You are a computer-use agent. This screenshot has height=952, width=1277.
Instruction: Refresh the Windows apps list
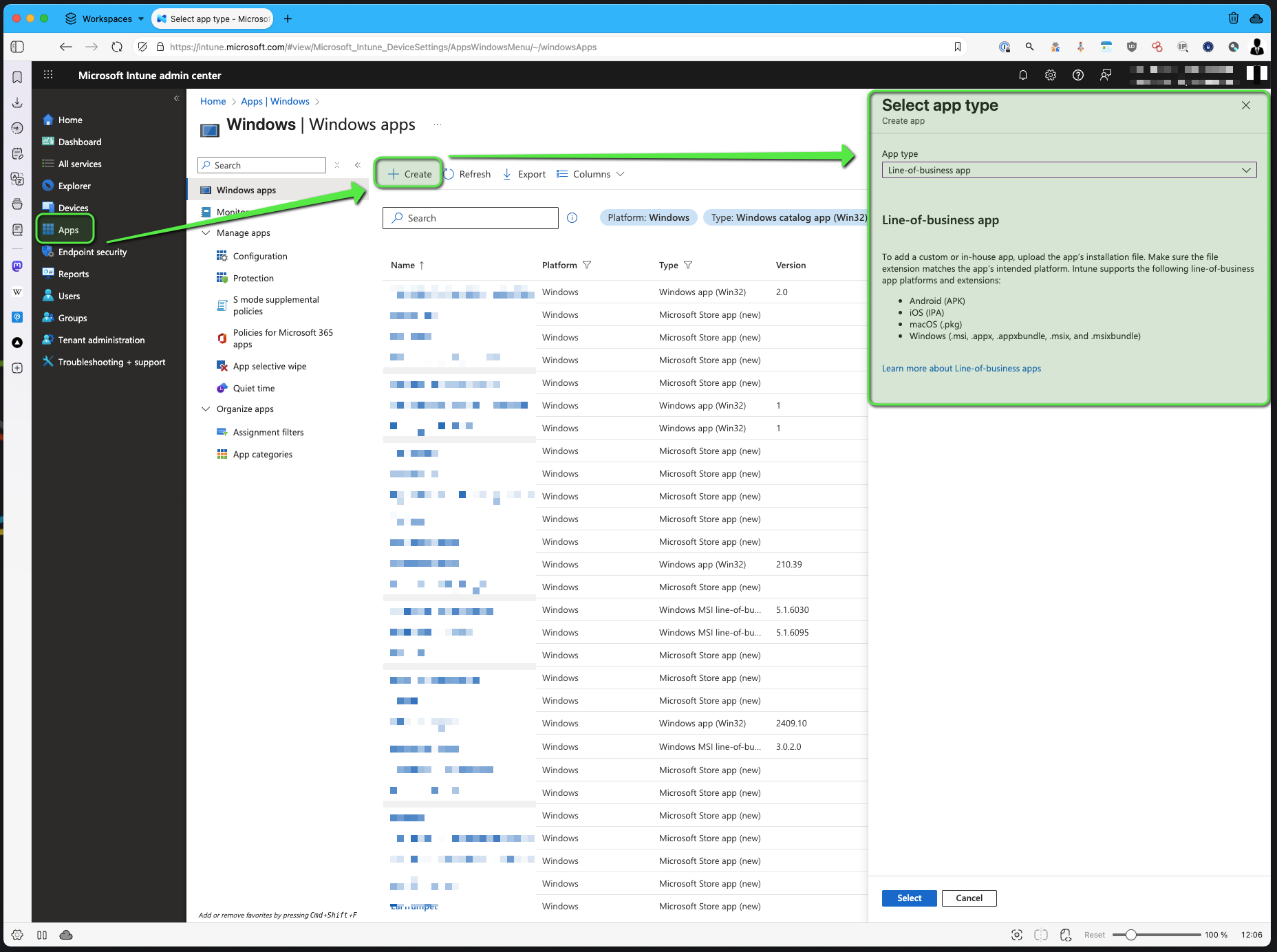468,174
